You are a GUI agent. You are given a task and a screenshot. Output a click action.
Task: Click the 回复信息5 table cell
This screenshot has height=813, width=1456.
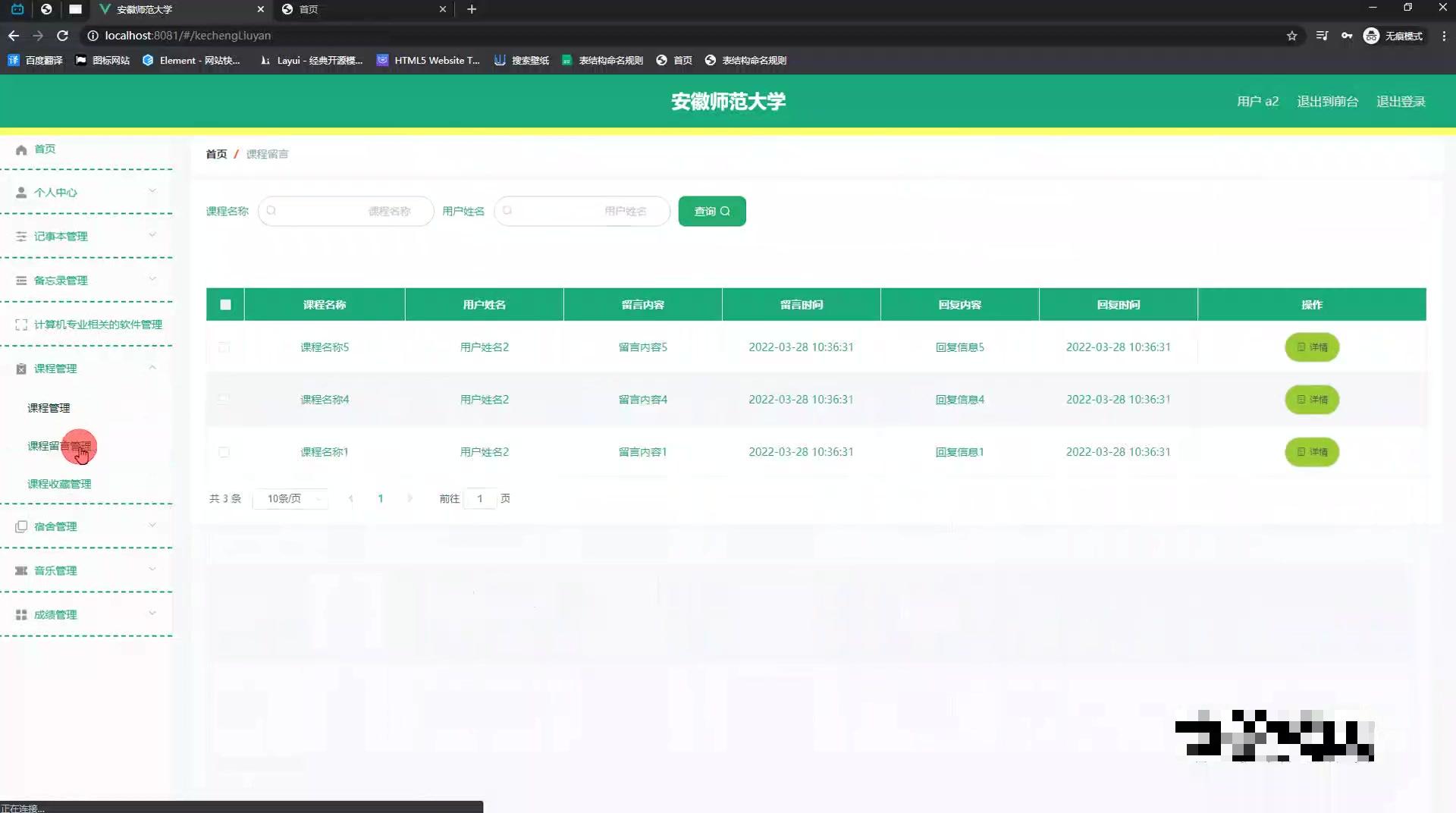point(959,347)
